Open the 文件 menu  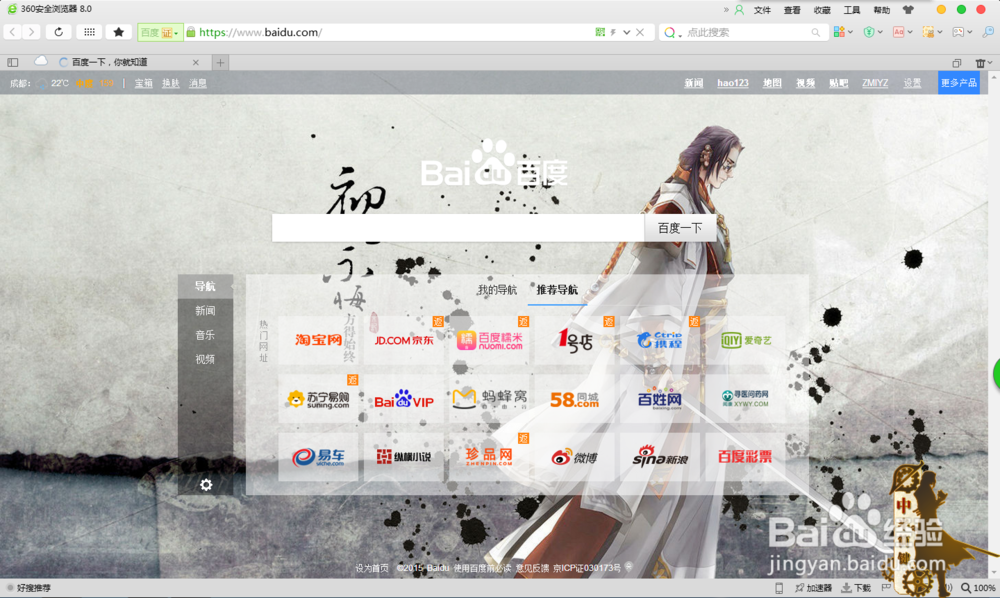pyautogui.click(x=762, y=10)
